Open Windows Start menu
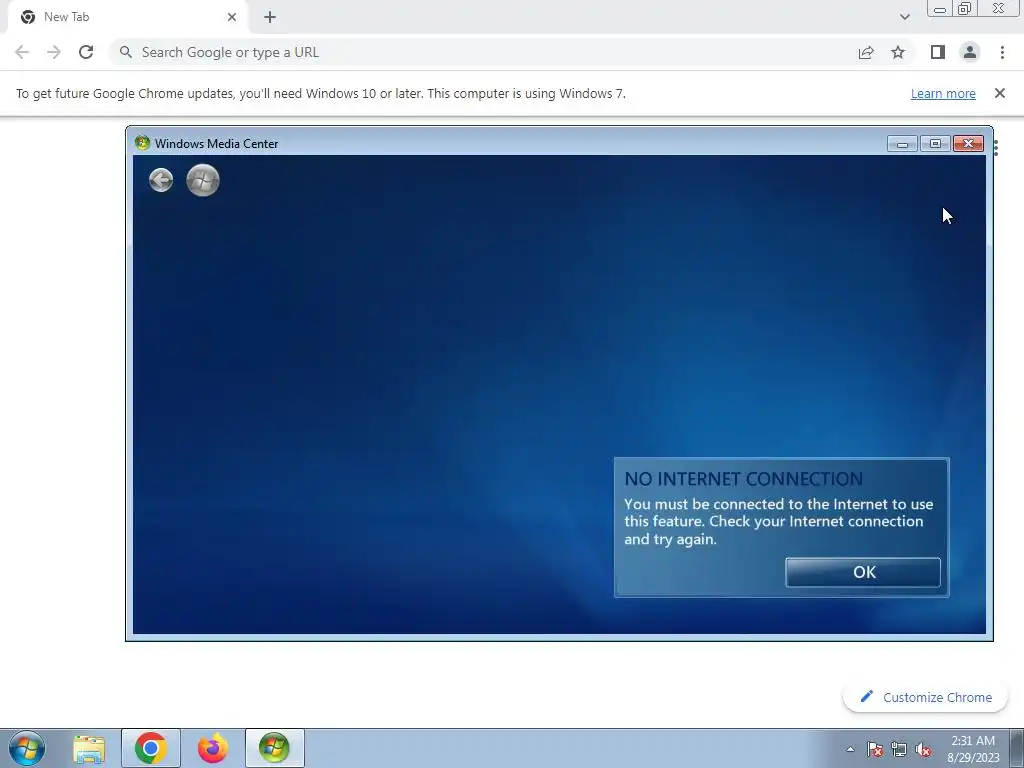 click(x=27, y=748)
